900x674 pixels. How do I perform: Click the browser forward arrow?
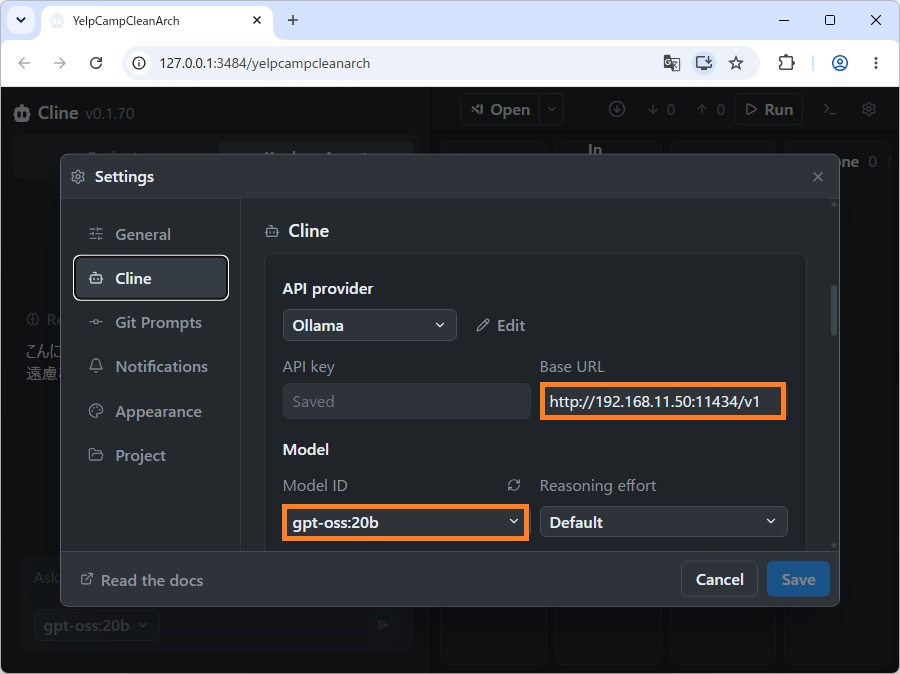click(60, 63)
